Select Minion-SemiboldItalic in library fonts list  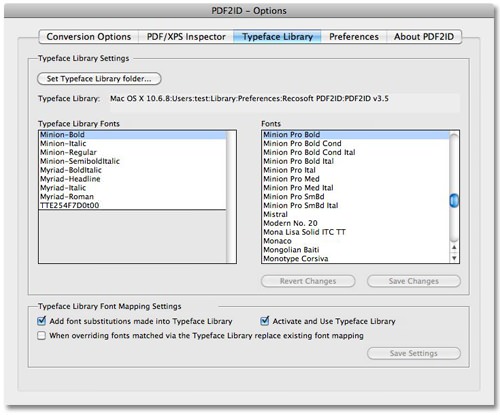(132, 161)
